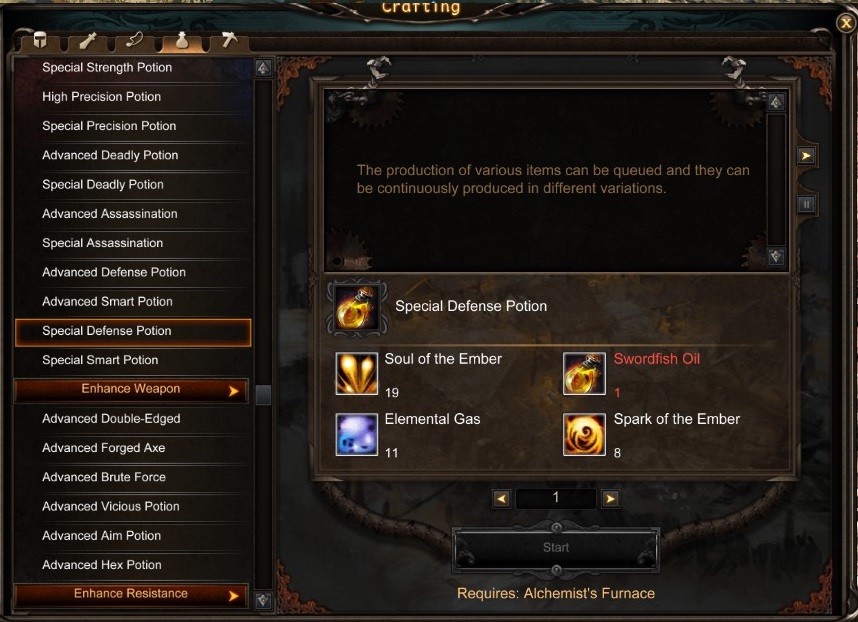
Task: Click the Special Defense Potion result icon
Action: tap(357, 306)
